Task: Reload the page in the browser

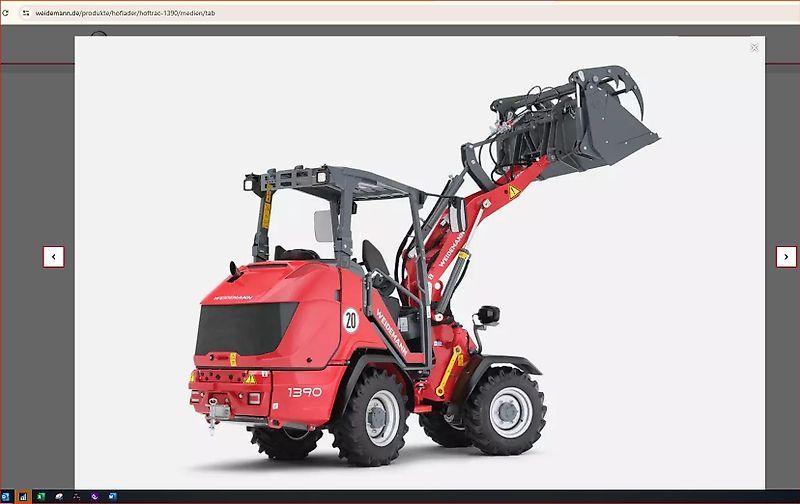Action: [8, 13]
